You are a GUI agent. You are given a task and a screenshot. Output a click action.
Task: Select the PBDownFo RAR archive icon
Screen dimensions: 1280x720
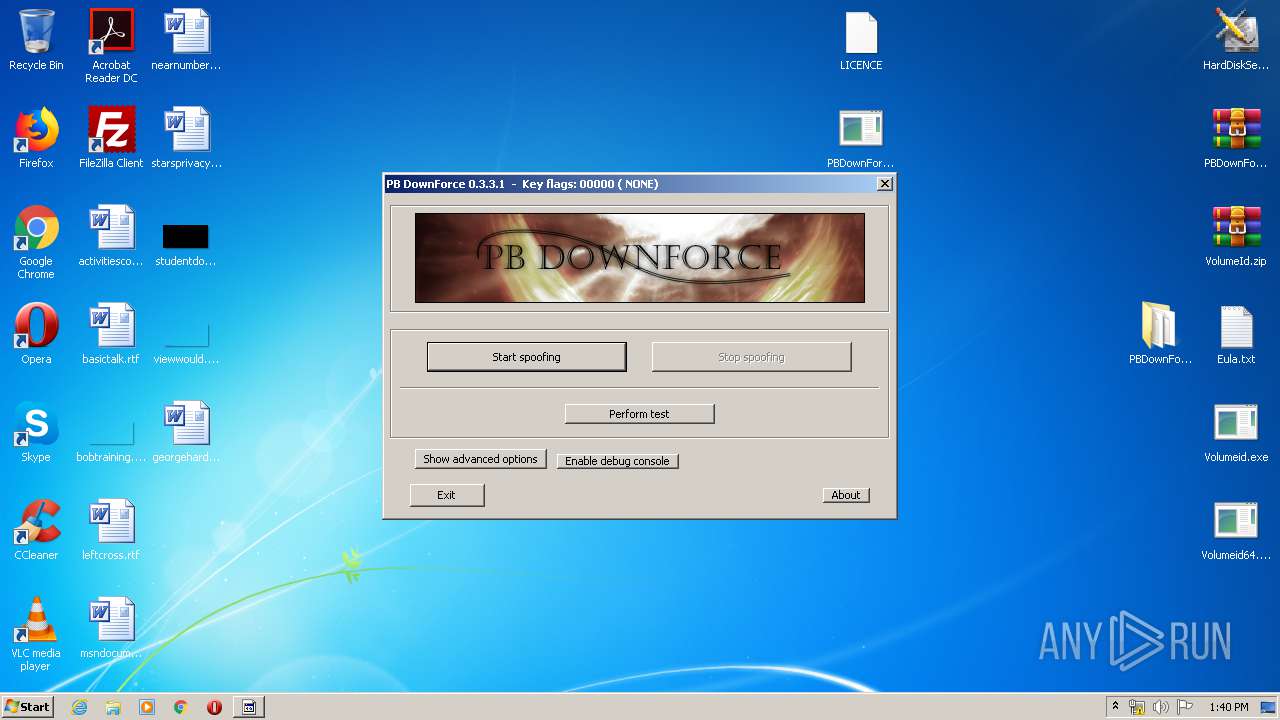(1236, 138)
